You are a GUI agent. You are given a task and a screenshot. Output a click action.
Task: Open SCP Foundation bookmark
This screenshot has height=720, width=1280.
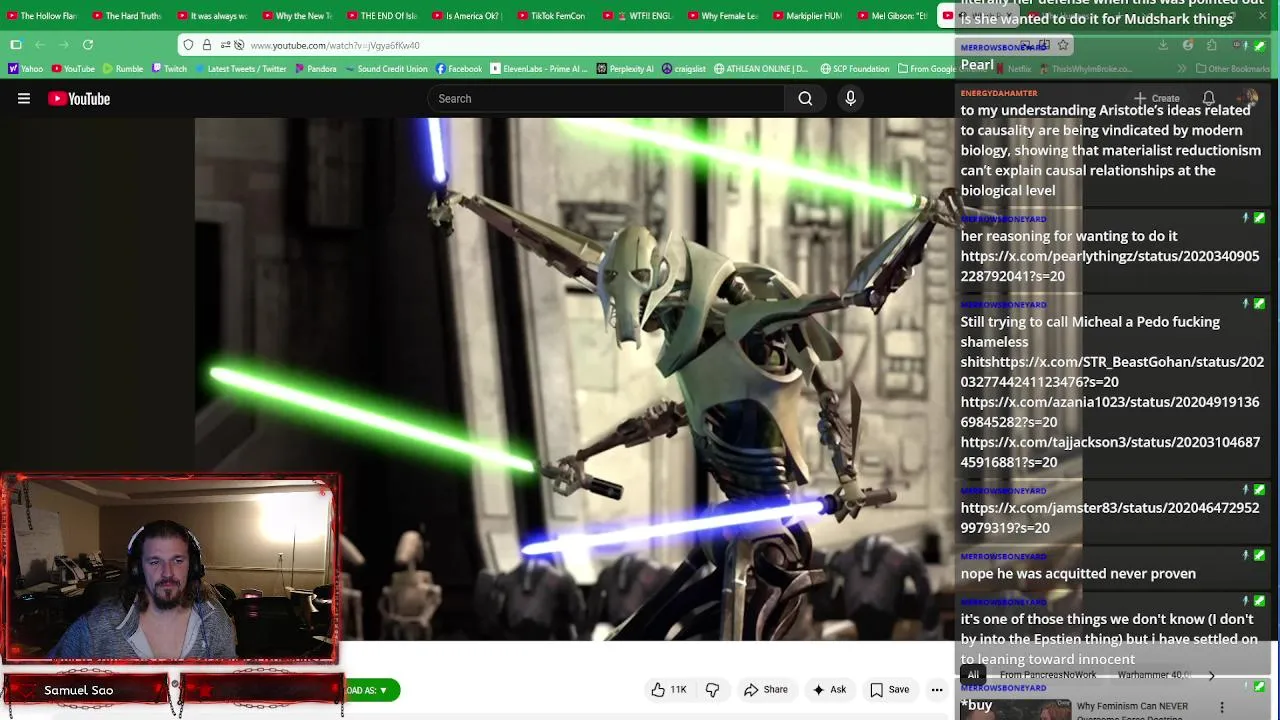855,69
